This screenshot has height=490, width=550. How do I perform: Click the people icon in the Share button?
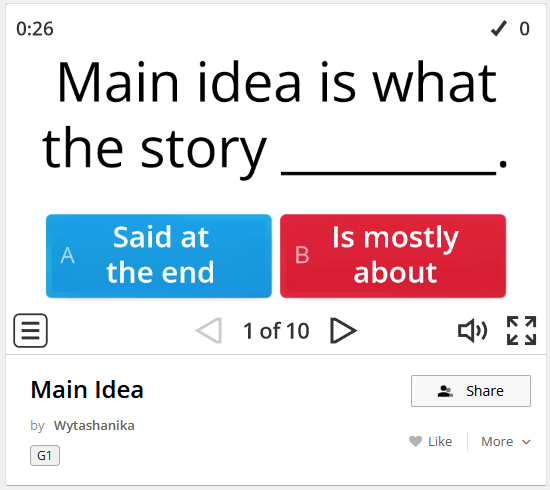[x=445, y=391]
